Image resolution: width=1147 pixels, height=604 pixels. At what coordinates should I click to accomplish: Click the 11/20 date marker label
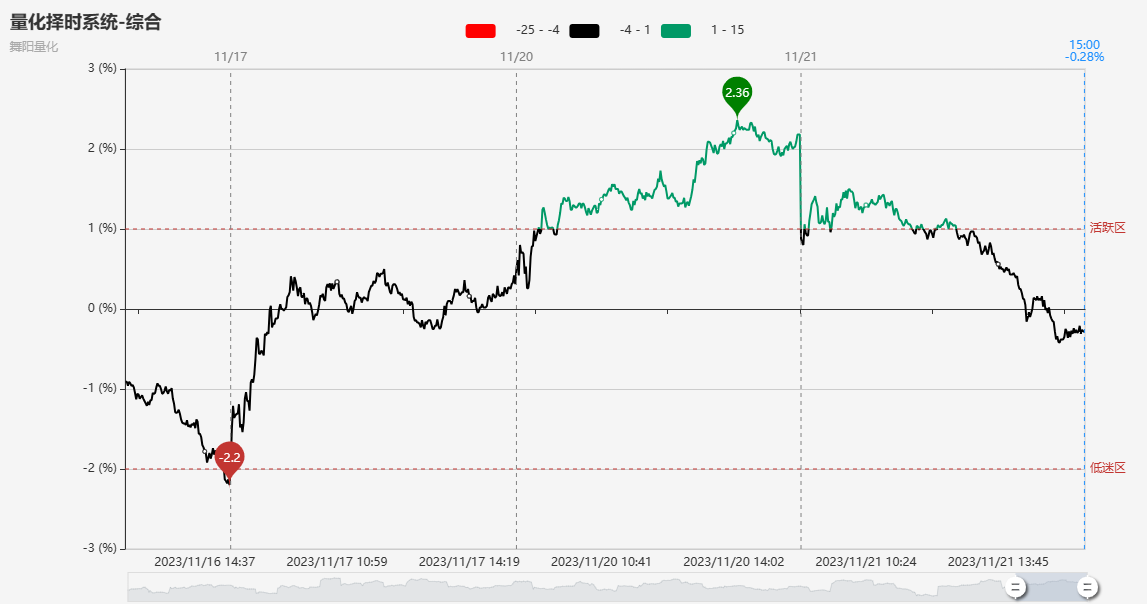(516, 57)
